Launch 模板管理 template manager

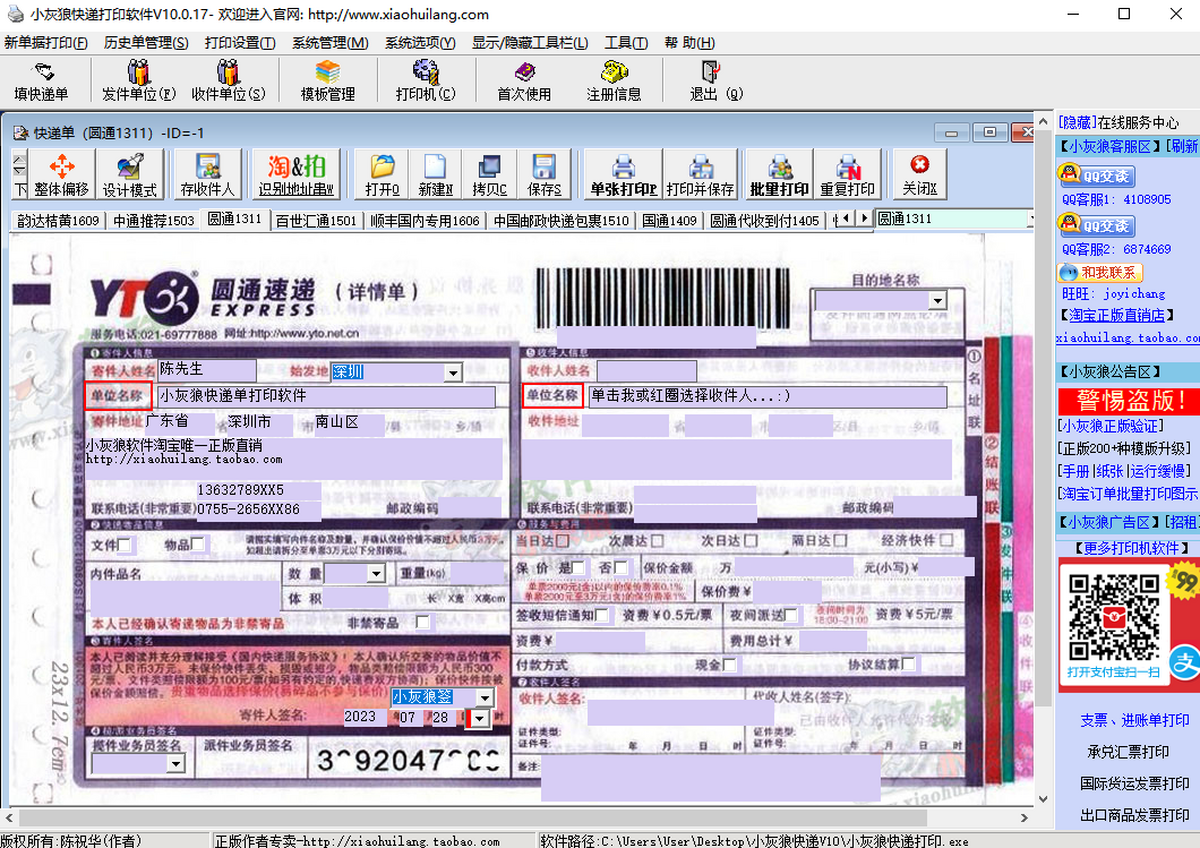coord(328,81)
